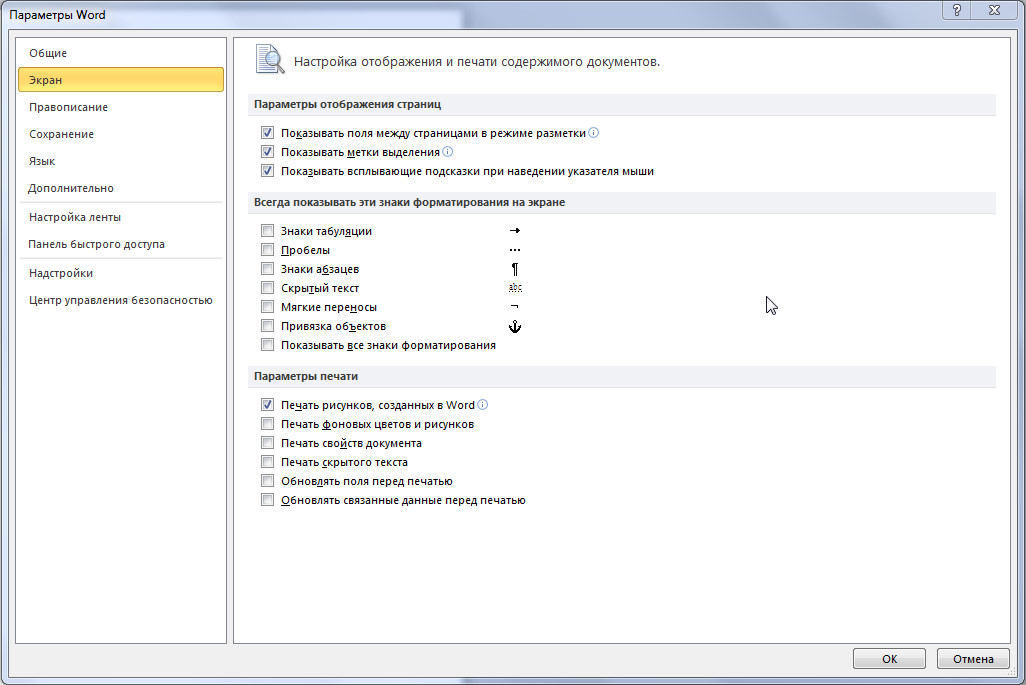The height and width of the screenshot is (685, 1026).
Task: Confirm settings with OK button
Action: (x=889, y=659)
